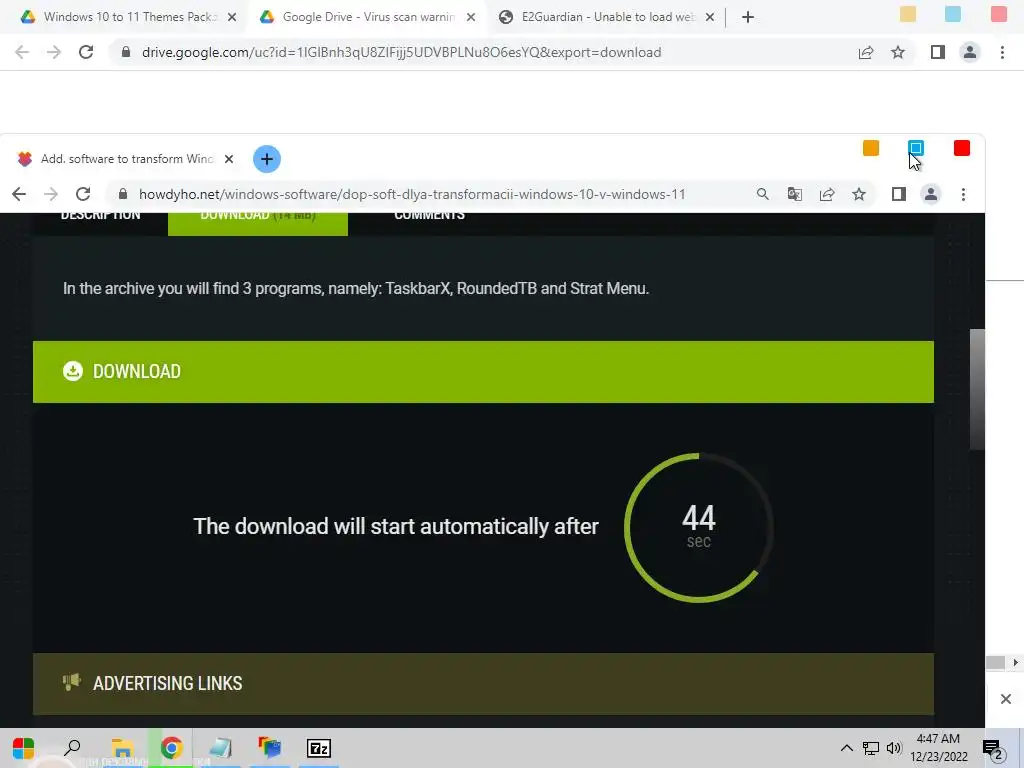Click forward arrow in the Google Drive window
1024x768 pixels.
(x=54, y=52)
